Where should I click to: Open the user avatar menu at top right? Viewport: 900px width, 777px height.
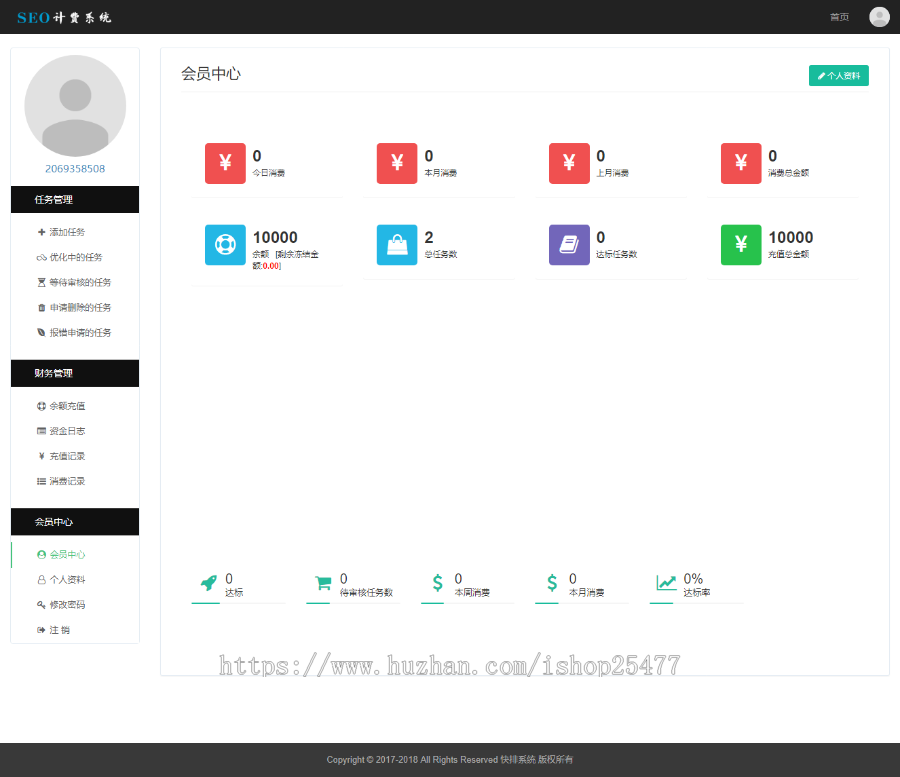(x=878, y=16)
